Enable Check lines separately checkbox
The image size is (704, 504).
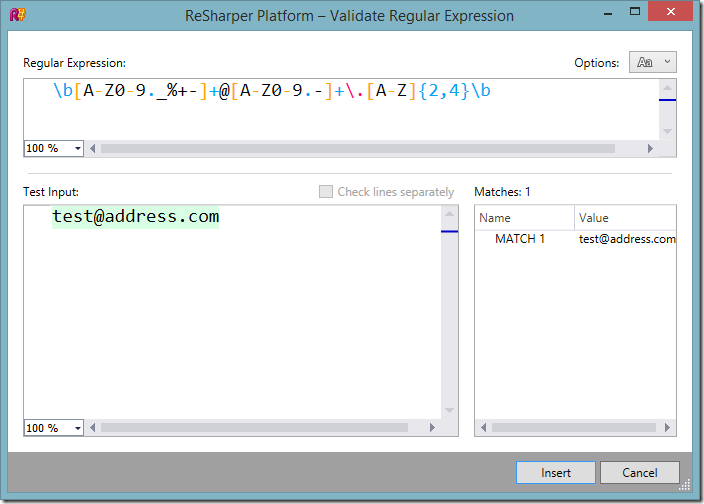(x=326, y=192)
